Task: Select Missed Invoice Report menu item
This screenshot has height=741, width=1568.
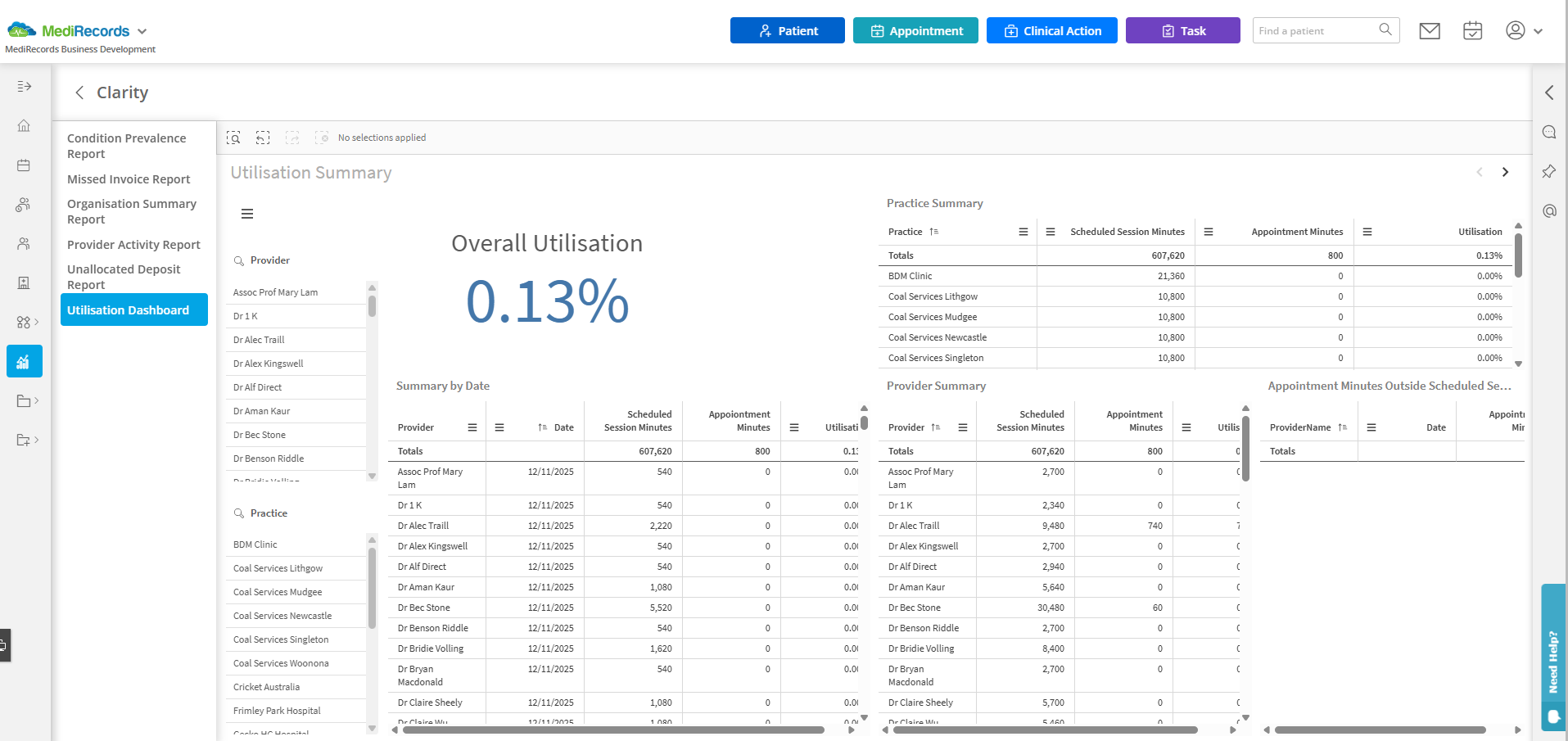Action: [129, 179]
